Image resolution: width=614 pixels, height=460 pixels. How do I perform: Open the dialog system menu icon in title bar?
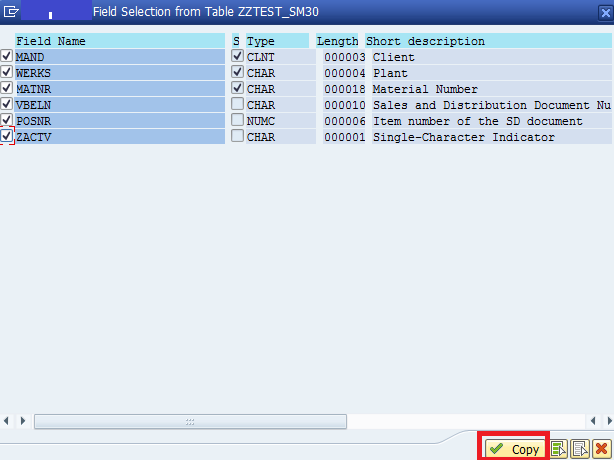pyautogui.click(x=11, y=12)
